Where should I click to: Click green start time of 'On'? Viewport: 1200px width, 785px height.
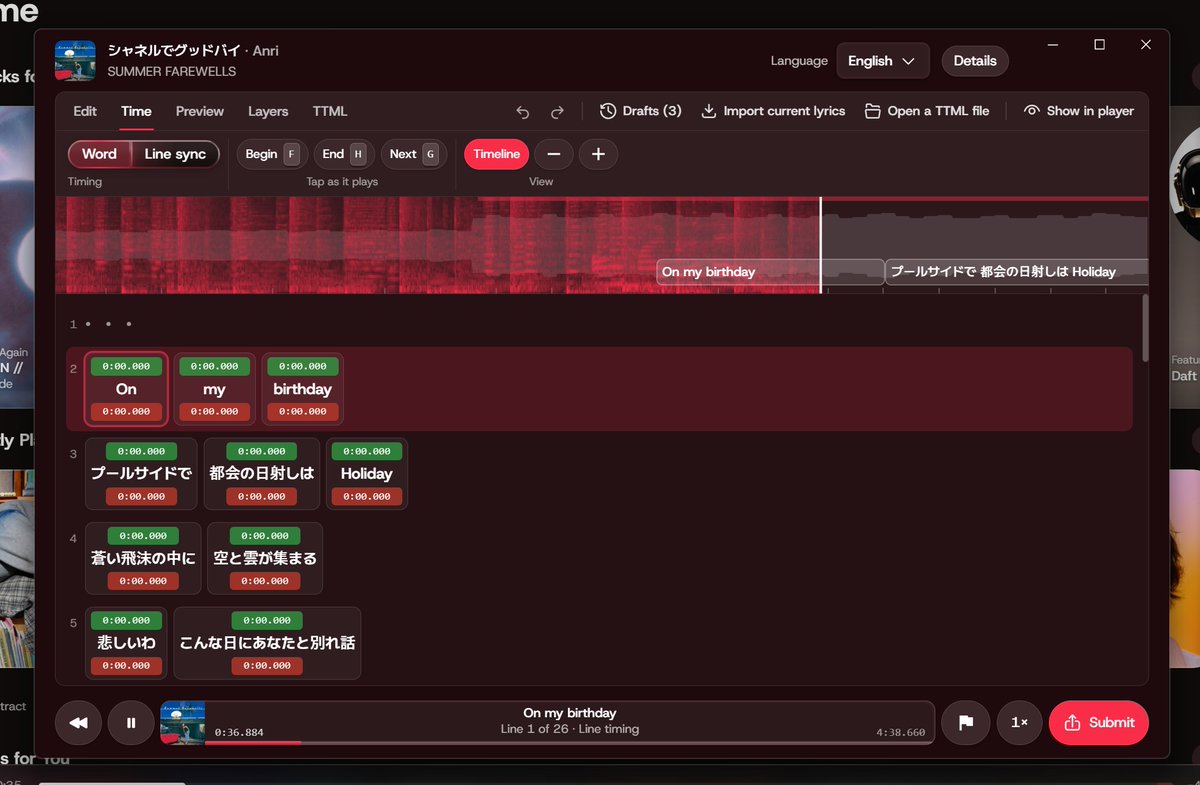tap(126, 366)
